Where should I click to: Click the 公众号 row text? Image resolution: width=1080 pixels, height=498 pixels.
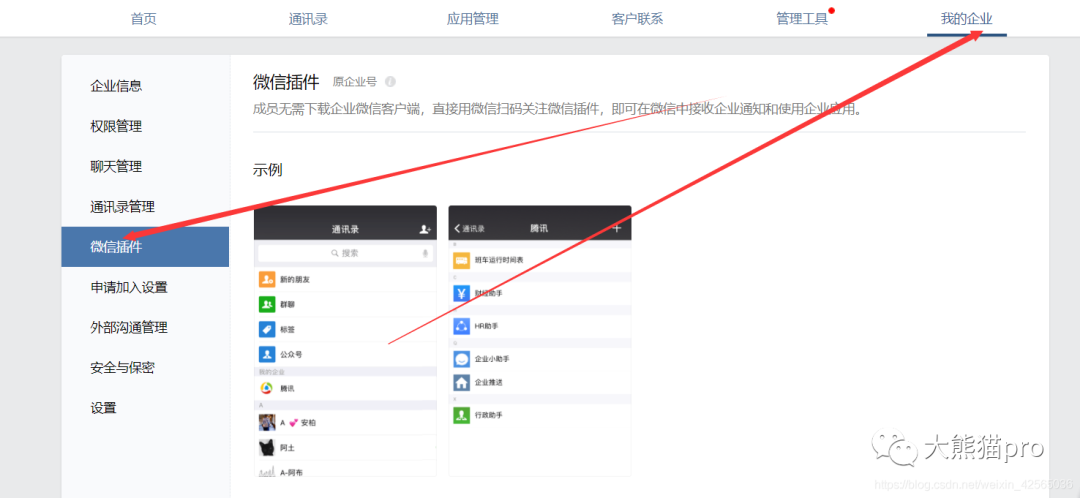point(291,355)
